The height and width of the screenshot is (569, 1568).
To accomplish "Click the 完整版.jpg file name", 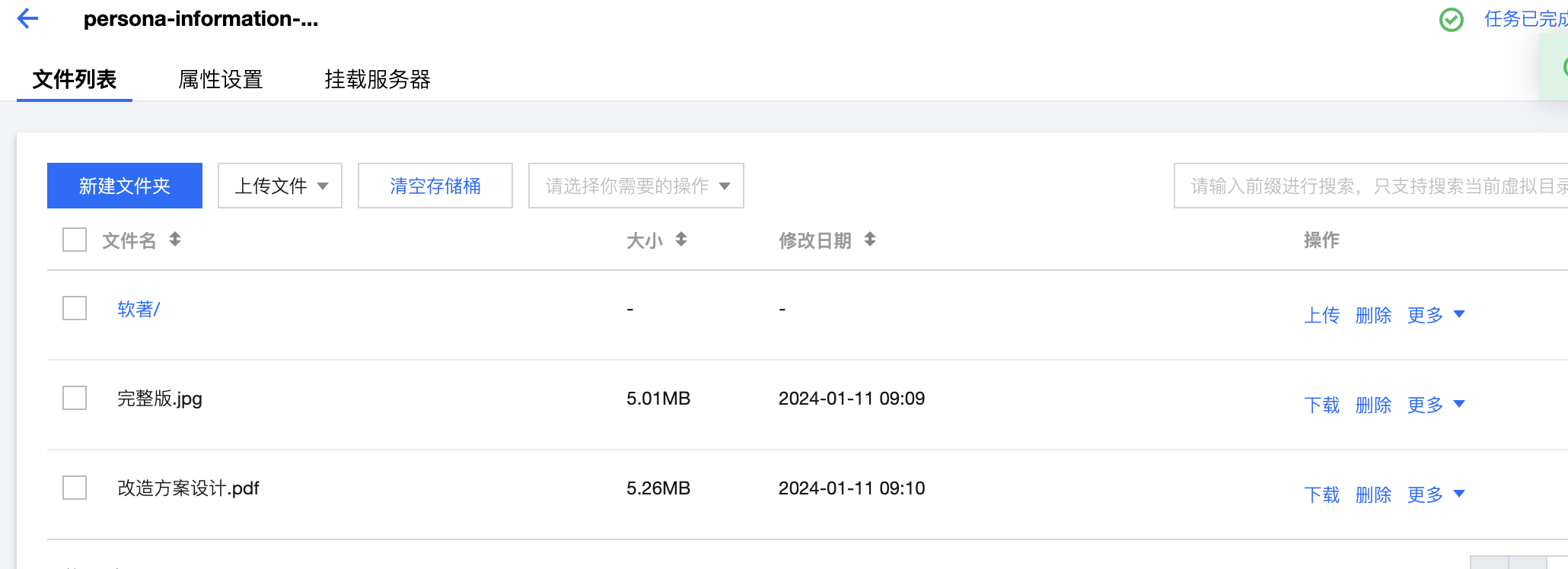I will pos(160,399).
